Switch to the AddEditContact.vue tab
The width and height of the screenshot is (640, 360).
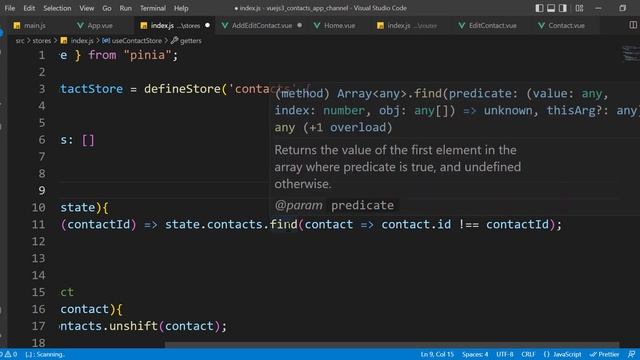(262, 25)
